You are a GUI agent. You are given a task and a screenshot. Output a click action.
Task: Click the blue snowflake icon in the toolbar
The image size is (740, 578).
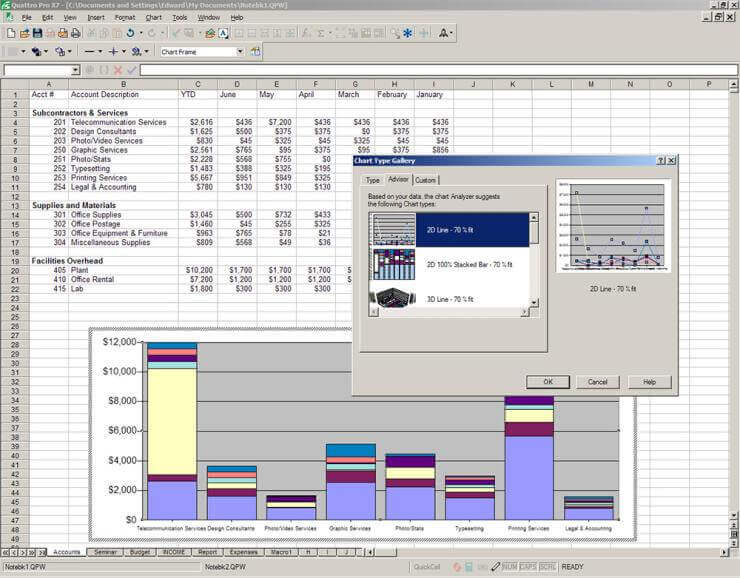[407, 33]
